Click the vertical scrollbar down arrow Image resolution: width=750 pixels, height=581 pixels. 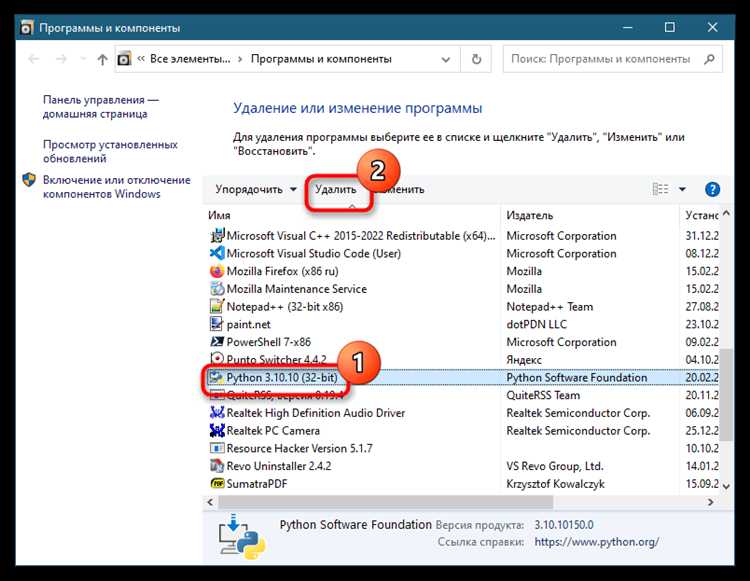click(x=726, y=486)
